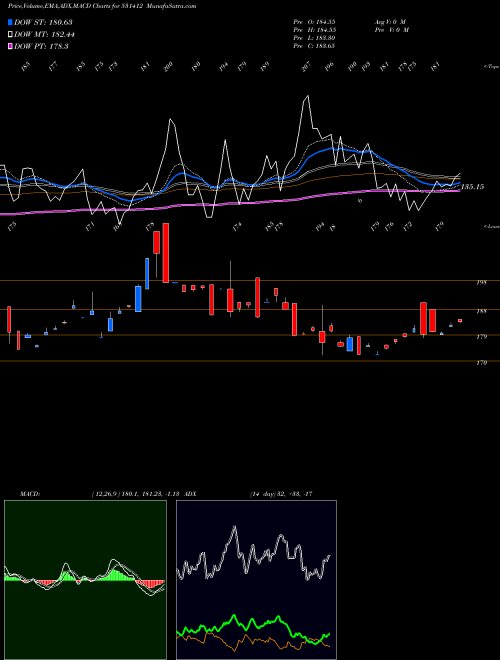Click the 'Pre V: 0 M' volume text
The image size is (500, 660).
tap(392, 30)
